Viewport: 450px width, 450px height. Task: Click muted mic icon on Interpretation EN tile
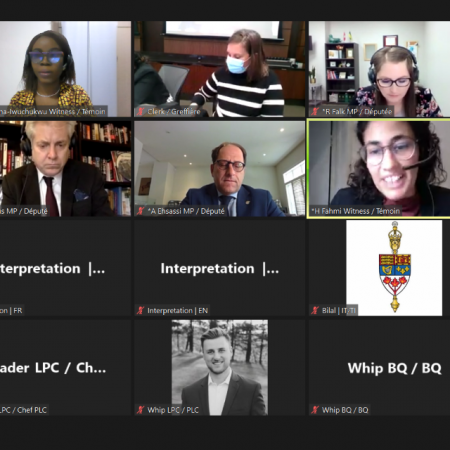coord(141,310)
